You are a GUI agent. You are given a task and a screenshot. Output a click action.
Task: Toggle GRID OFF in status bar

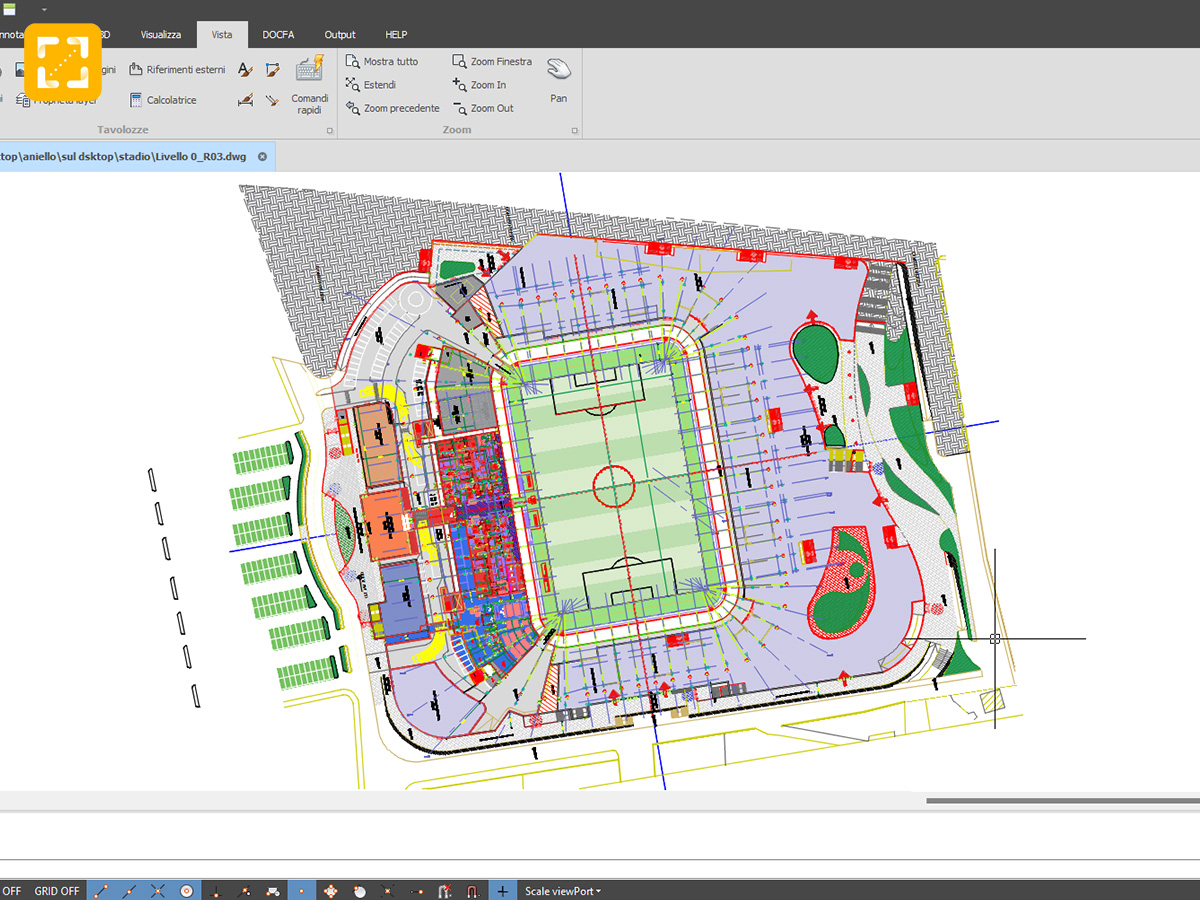[x=57, y=891]
